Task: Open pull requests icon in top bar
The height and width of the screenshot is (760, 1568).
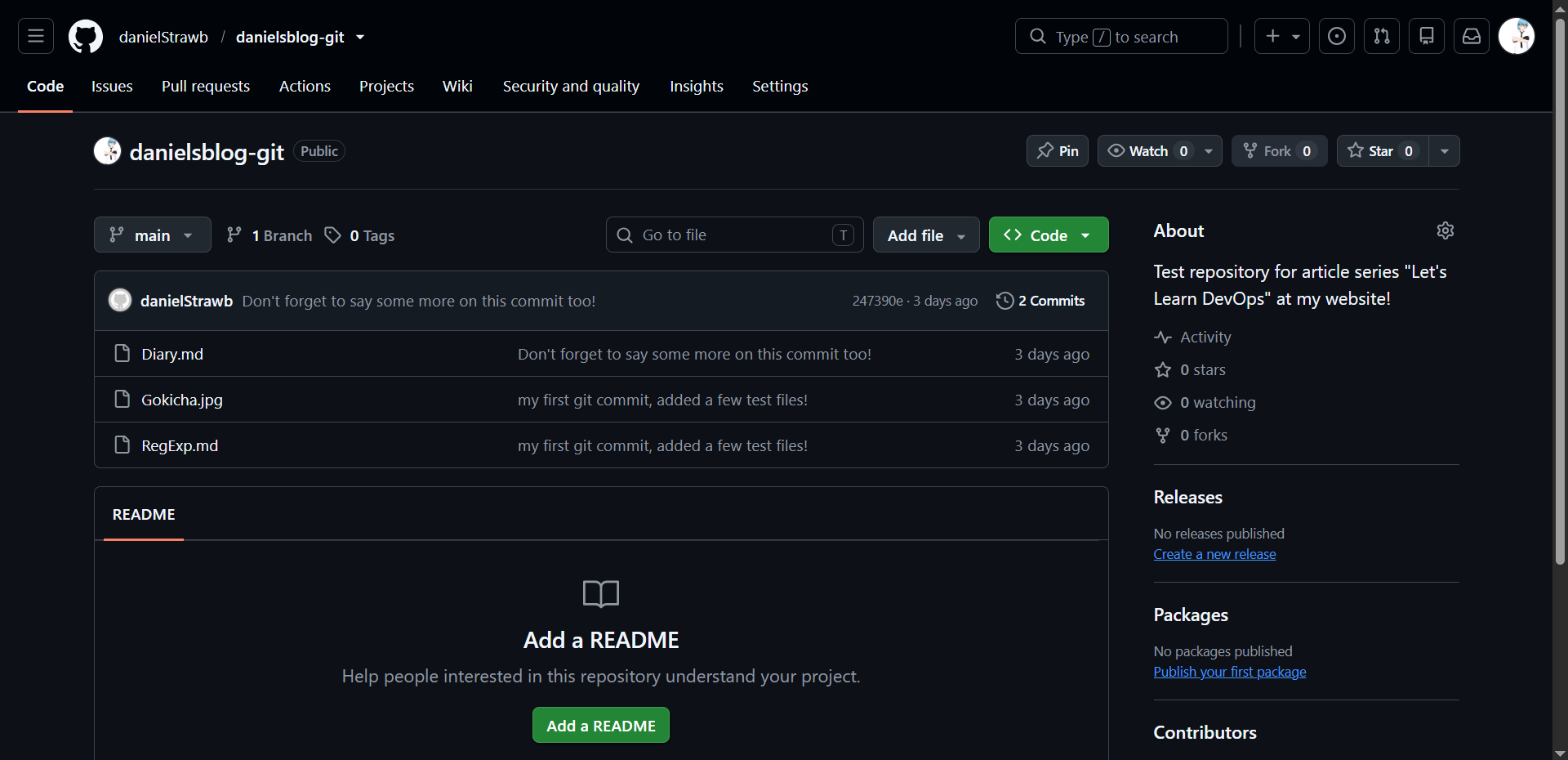Action: click(x=1382, y=36)
